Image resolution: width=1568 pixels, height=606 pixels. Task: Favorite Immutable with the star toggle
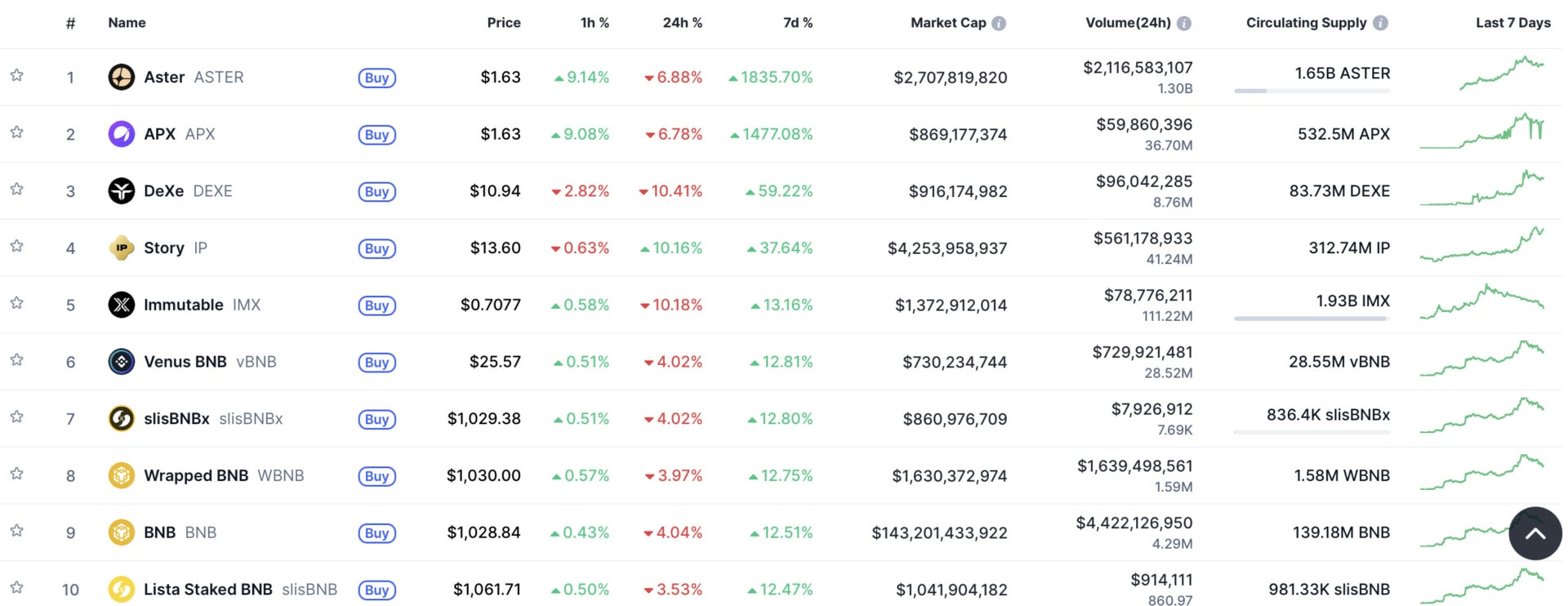tap(16, 303)
